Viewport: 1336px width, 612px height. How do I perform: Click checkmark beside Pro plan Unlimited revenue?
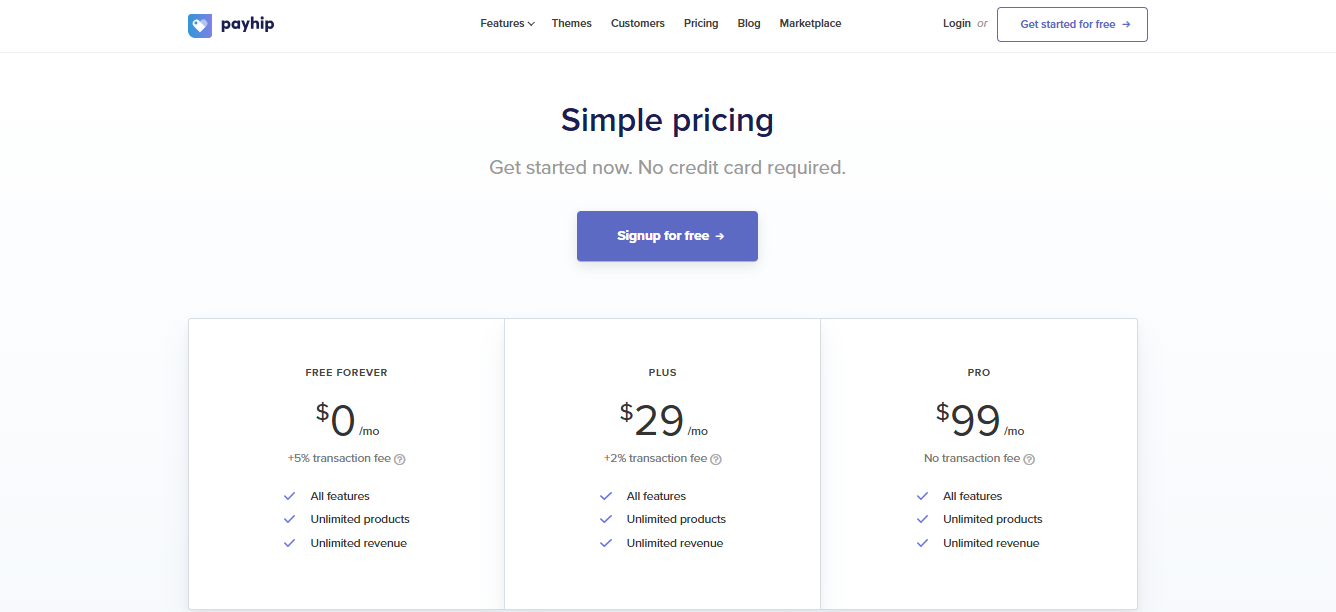[x=922, y=543]
